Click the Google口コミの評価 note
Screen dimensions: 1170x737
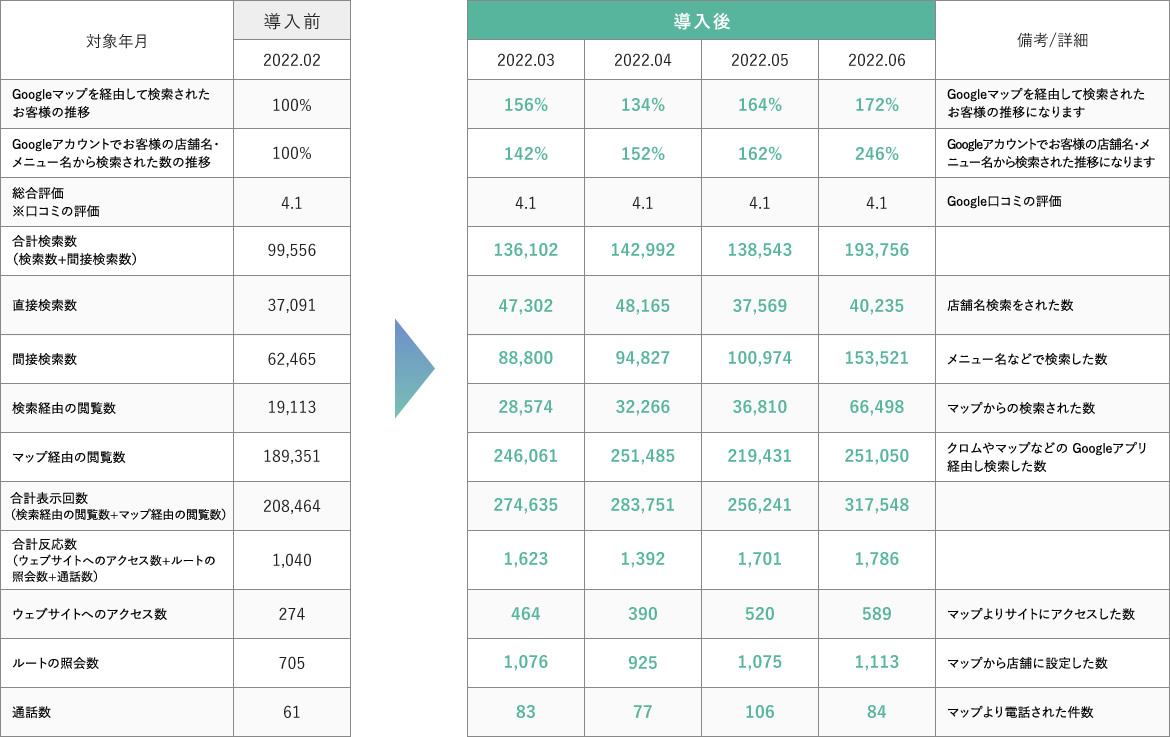click(x=1004, y=201)
